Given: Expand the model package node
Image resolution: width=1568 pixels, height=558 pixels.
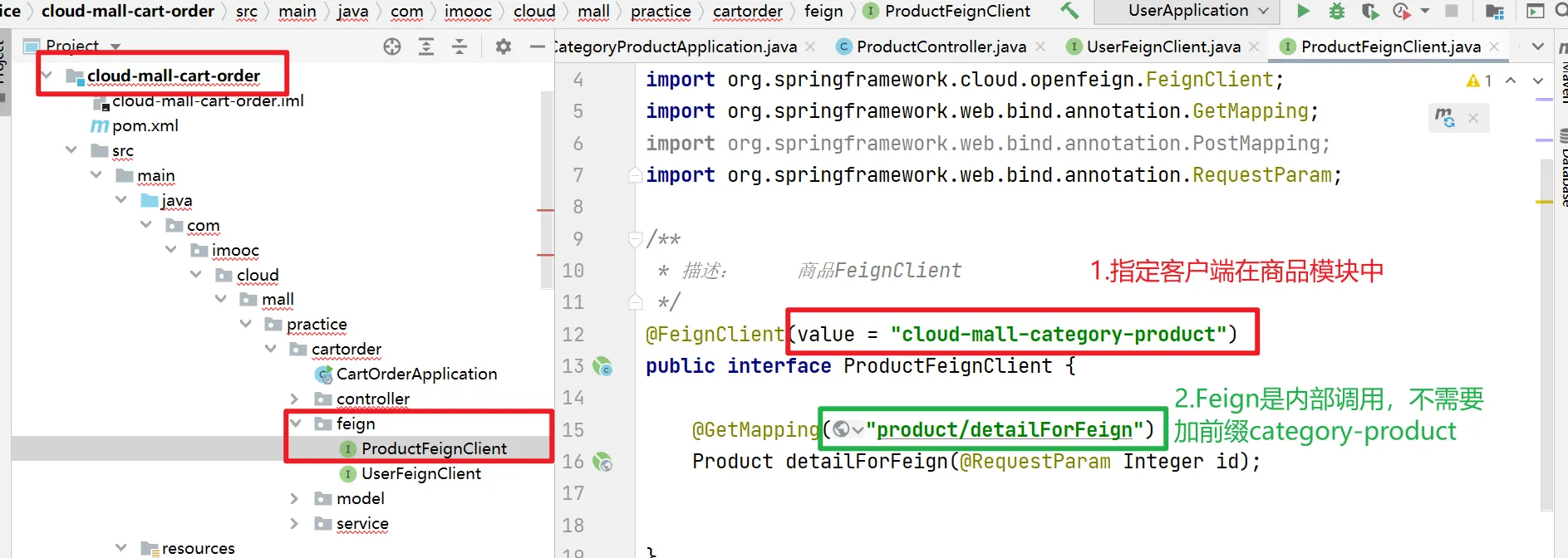Looking at the screenshot, I should click(294, 499).
